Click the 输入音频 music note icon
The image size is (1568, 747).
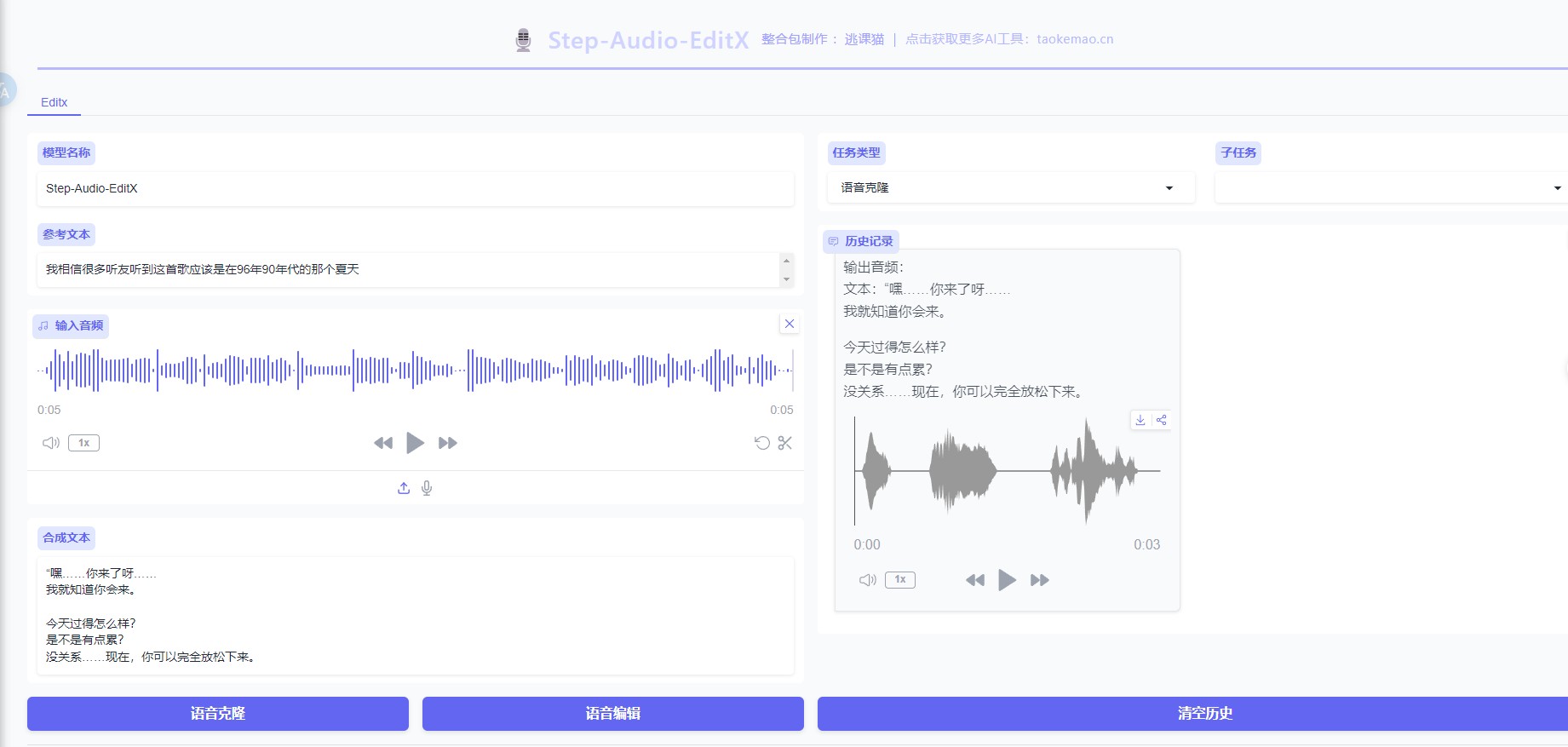[x=43, y=325]
